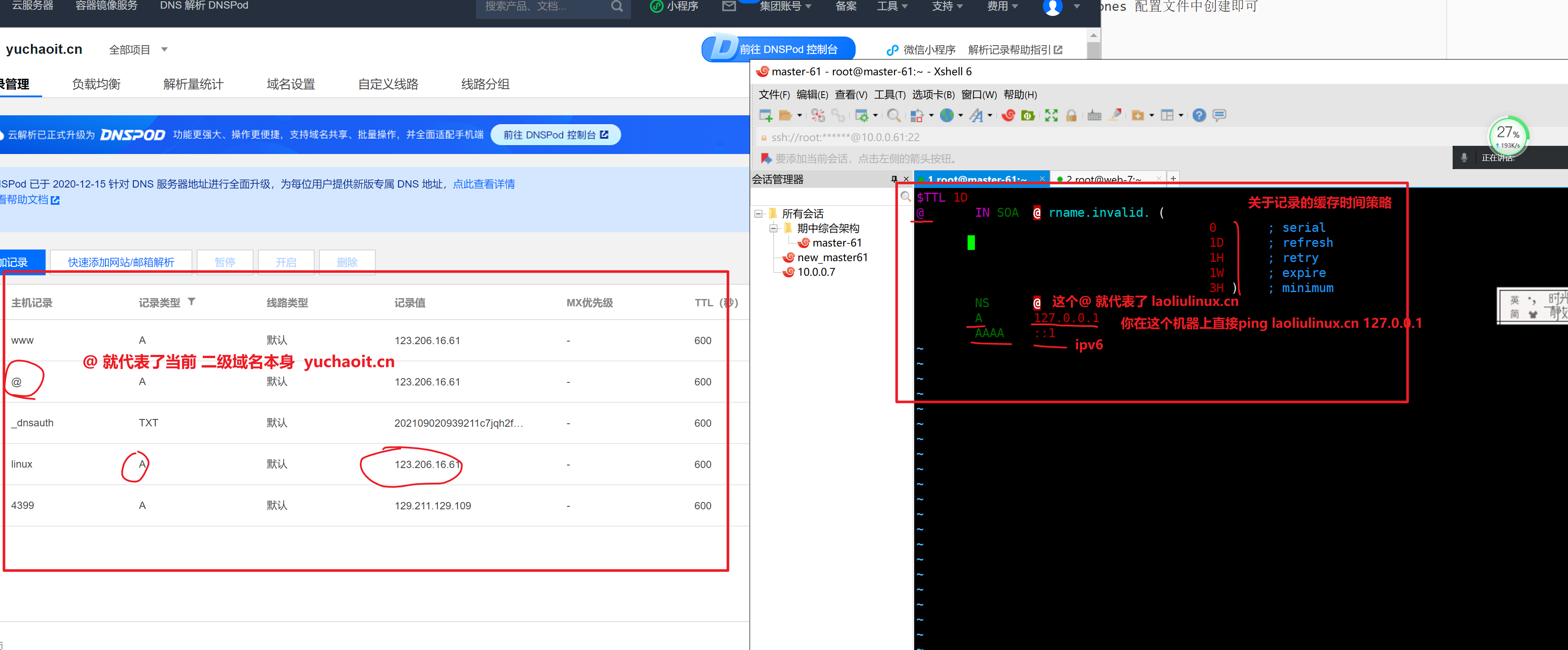Open the 选项卡(B) menu in Xshell
Screen dimensions: 1568x650
coord(933,95)
